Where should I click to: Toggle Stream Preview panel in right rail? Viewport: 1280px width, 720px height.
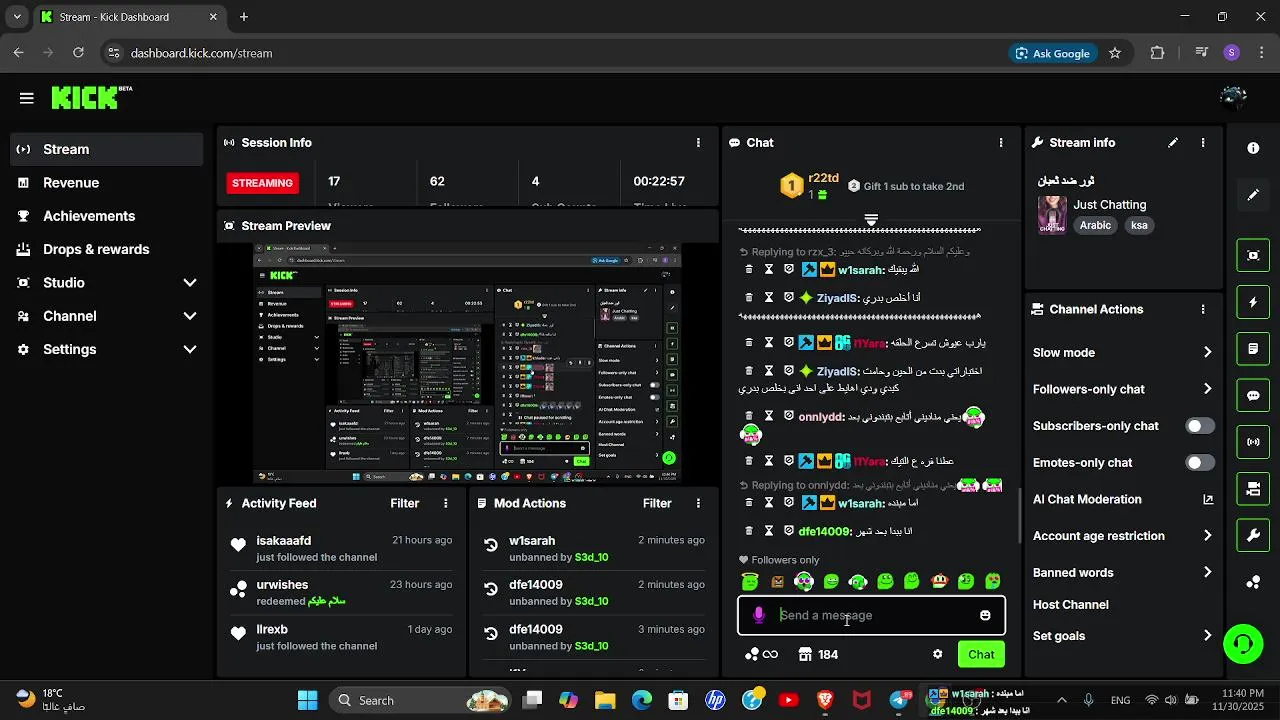(1253, 255)
